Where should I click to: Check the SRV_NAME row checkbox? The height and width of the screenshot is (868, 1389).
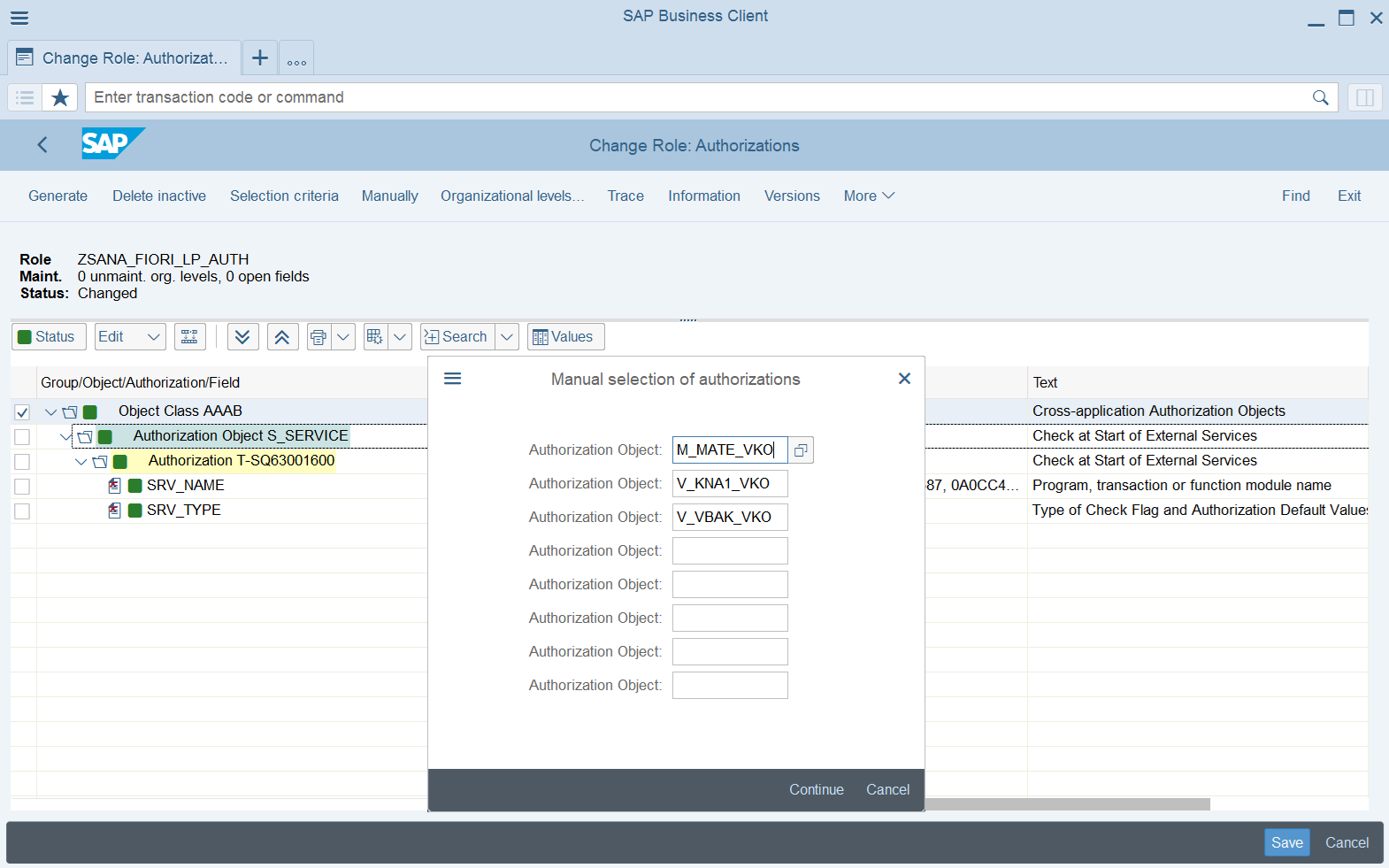[22, 487]
